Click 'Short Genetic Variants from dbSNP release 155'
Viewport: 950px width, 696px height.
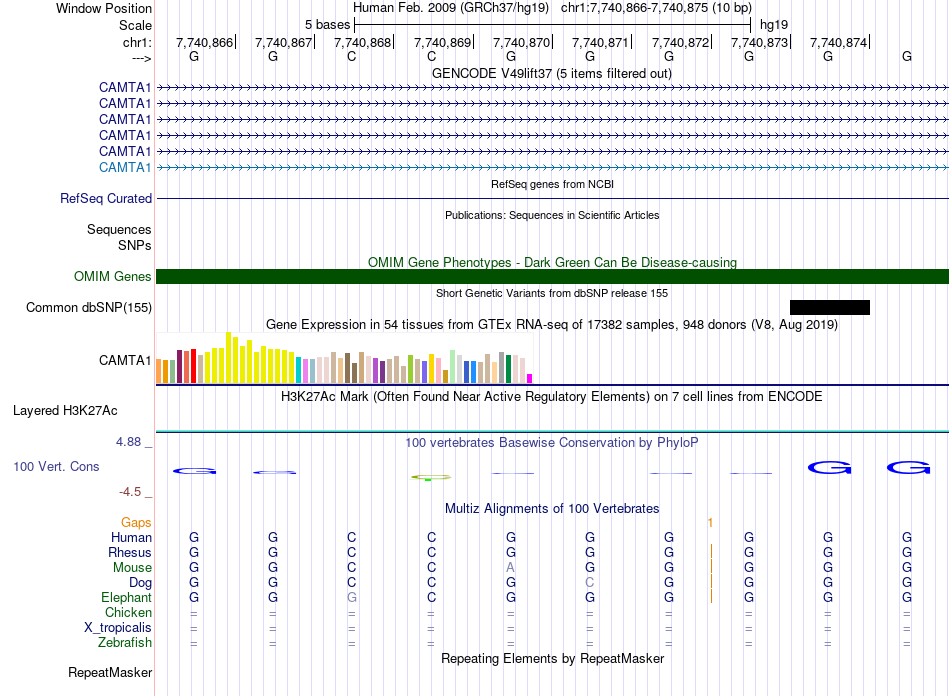(x=552, y=293)
